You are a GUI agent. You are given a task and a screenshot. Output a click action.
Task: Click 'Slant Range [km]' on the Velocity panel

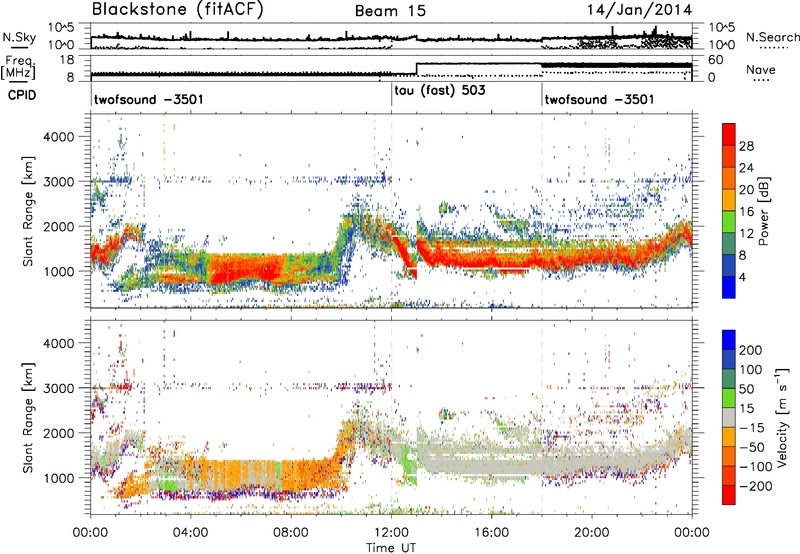(x=27, y=417)
